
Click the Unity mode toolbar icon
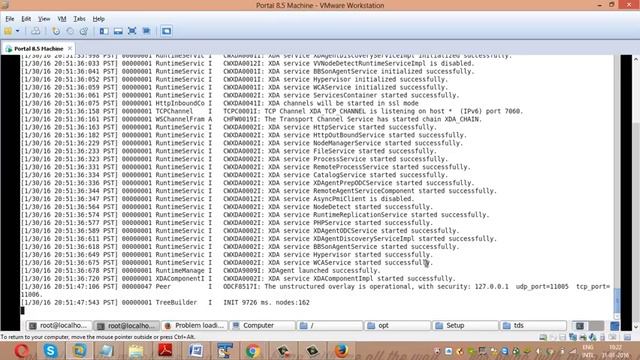(x=147, y=31)
